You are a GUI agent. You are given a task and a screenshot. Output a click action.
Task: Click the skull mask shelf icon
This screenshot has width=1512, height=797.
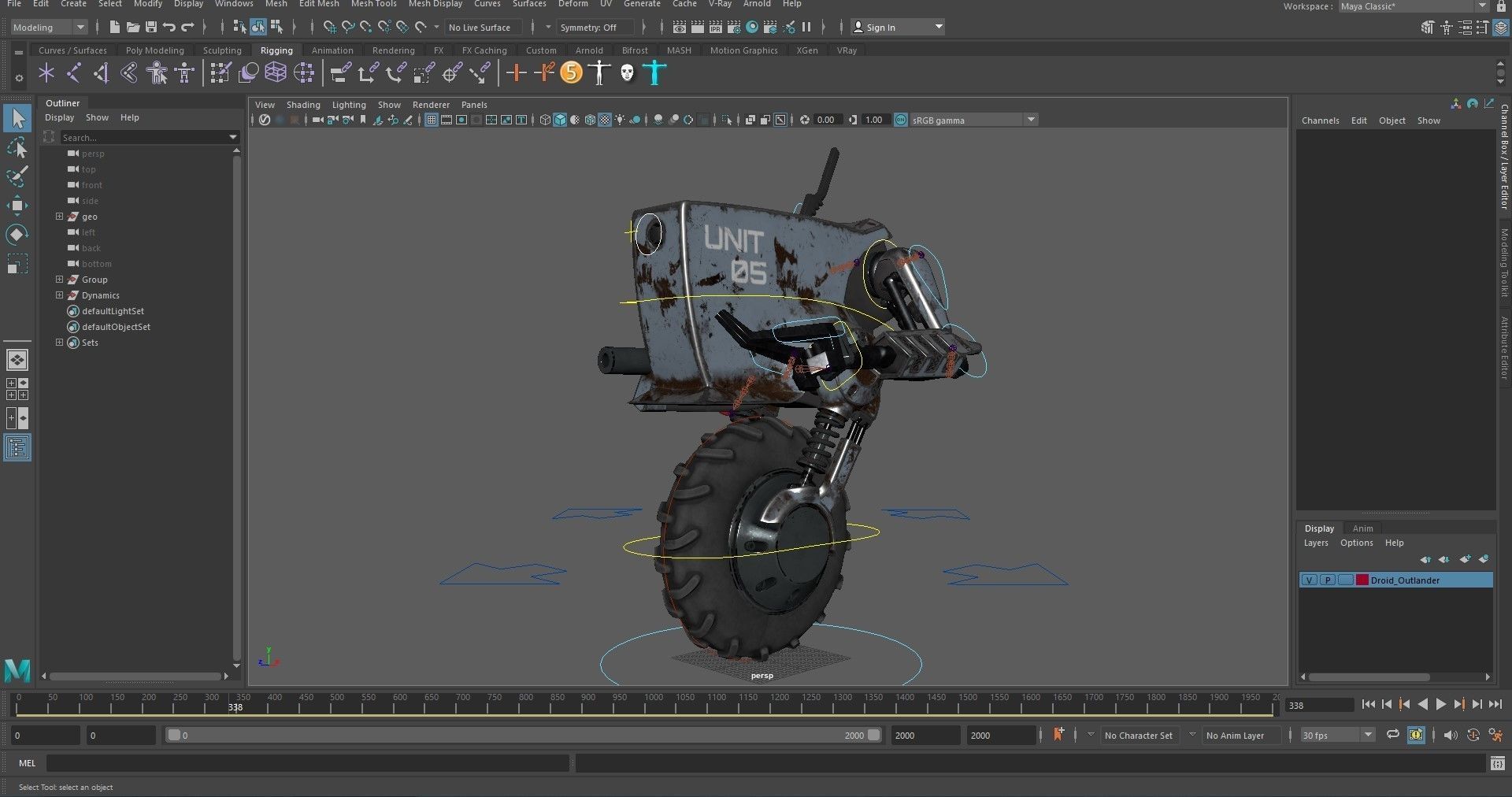coord(627,73)
